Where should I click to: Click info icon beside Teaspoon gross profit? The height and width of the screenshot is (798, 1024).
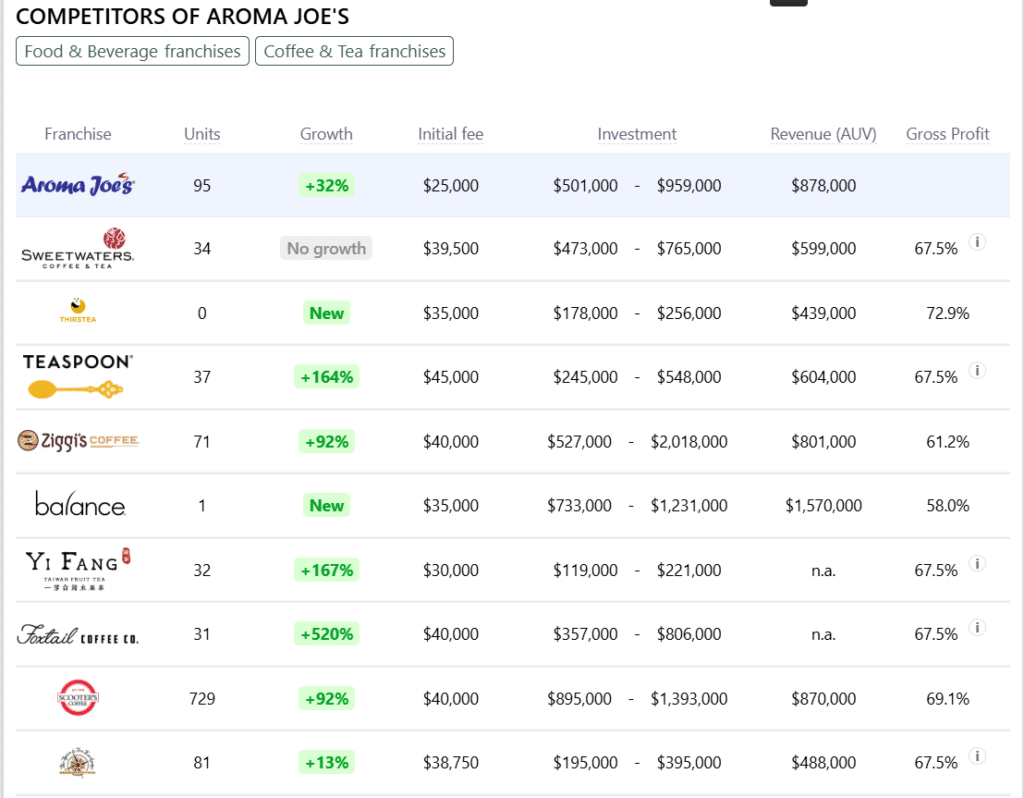pyautogui.click(x=977, y=370)
